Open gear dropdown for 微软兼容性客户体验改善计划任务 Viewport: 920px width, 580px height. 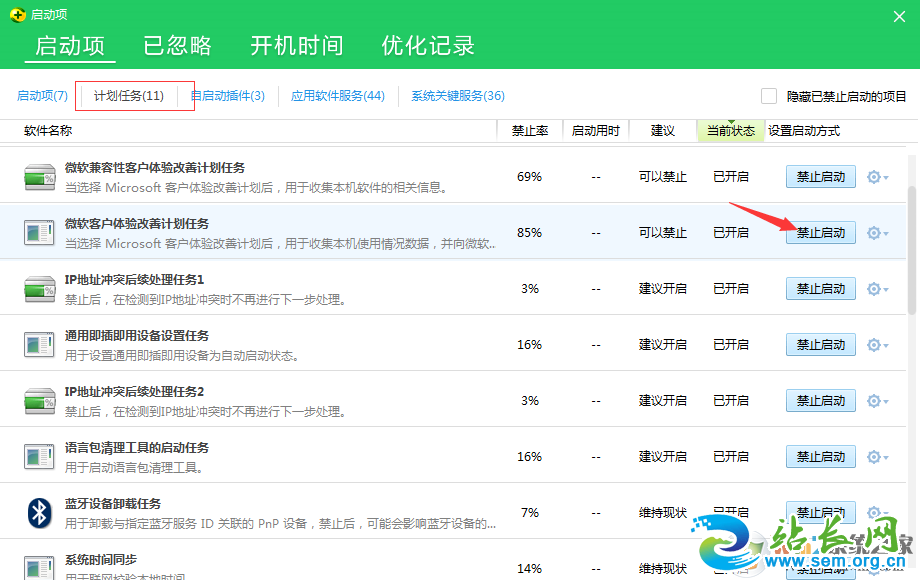(x=877, y=177)
